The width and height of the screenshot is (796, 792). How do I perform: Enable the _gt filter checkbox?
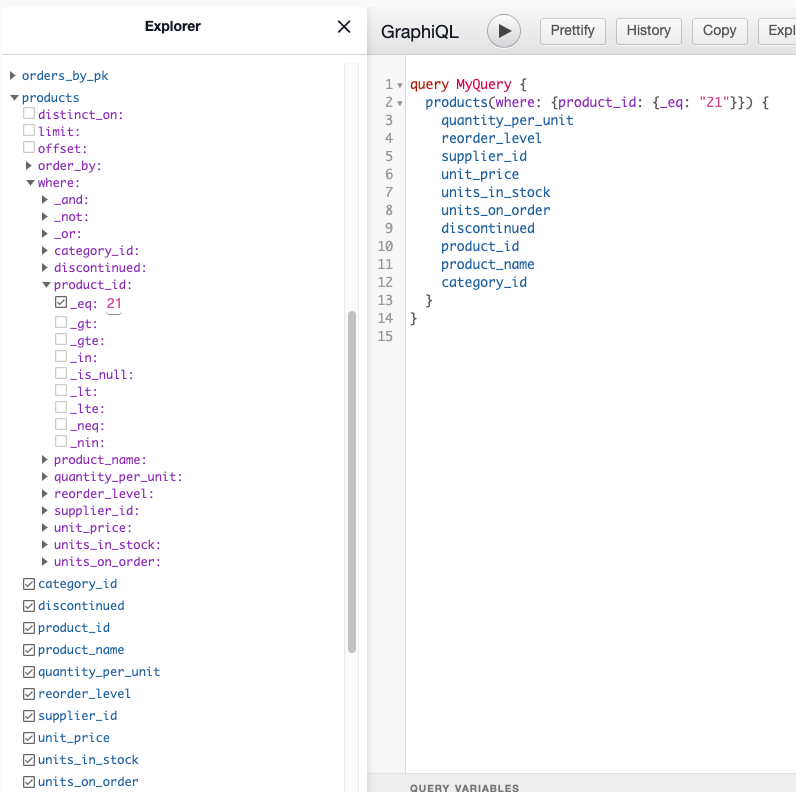coord(61,323)
